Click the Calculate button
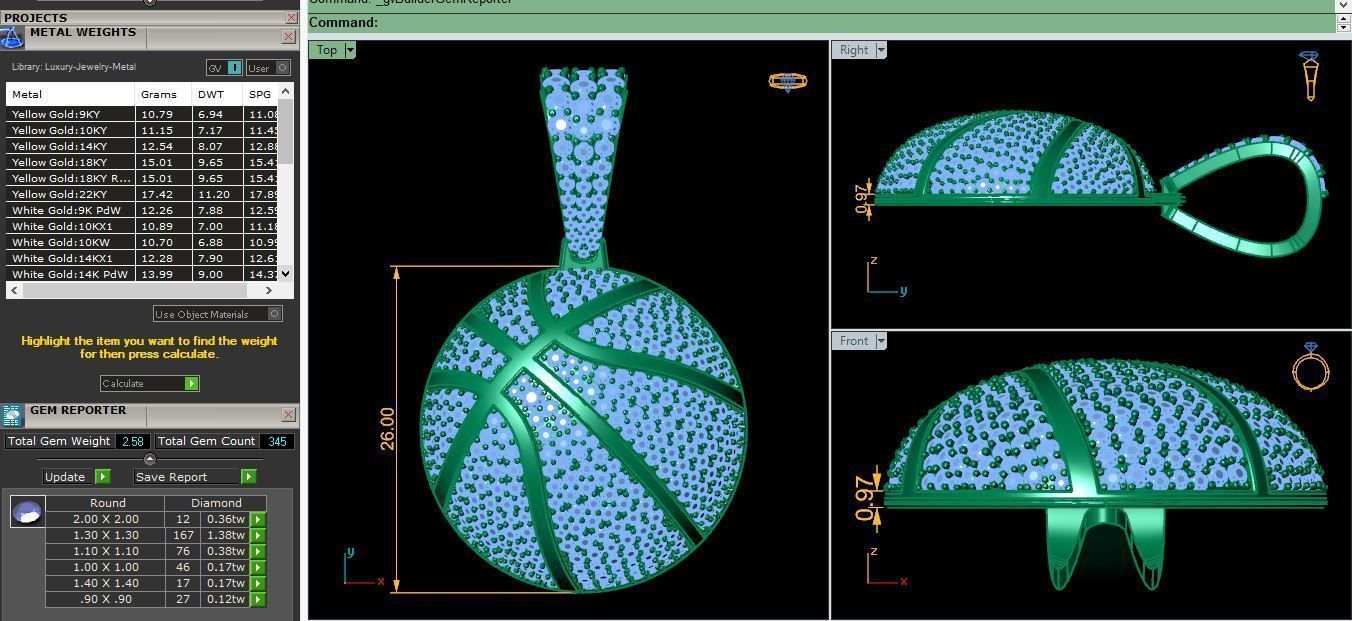The image size is (1352, 621). coord(150,383)
